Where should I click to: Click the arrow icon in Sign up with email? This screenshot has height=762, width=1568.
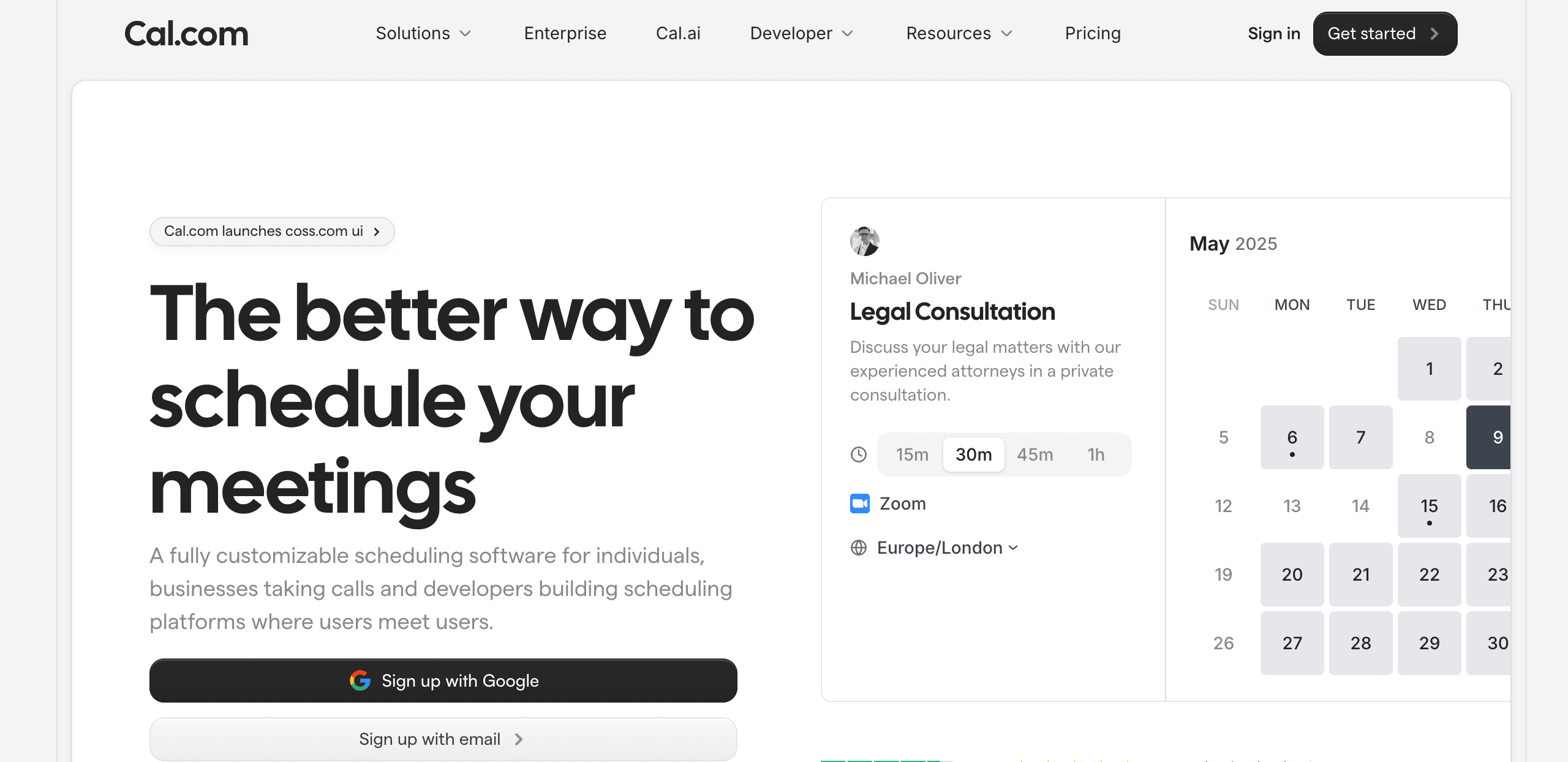click(518, 739)
